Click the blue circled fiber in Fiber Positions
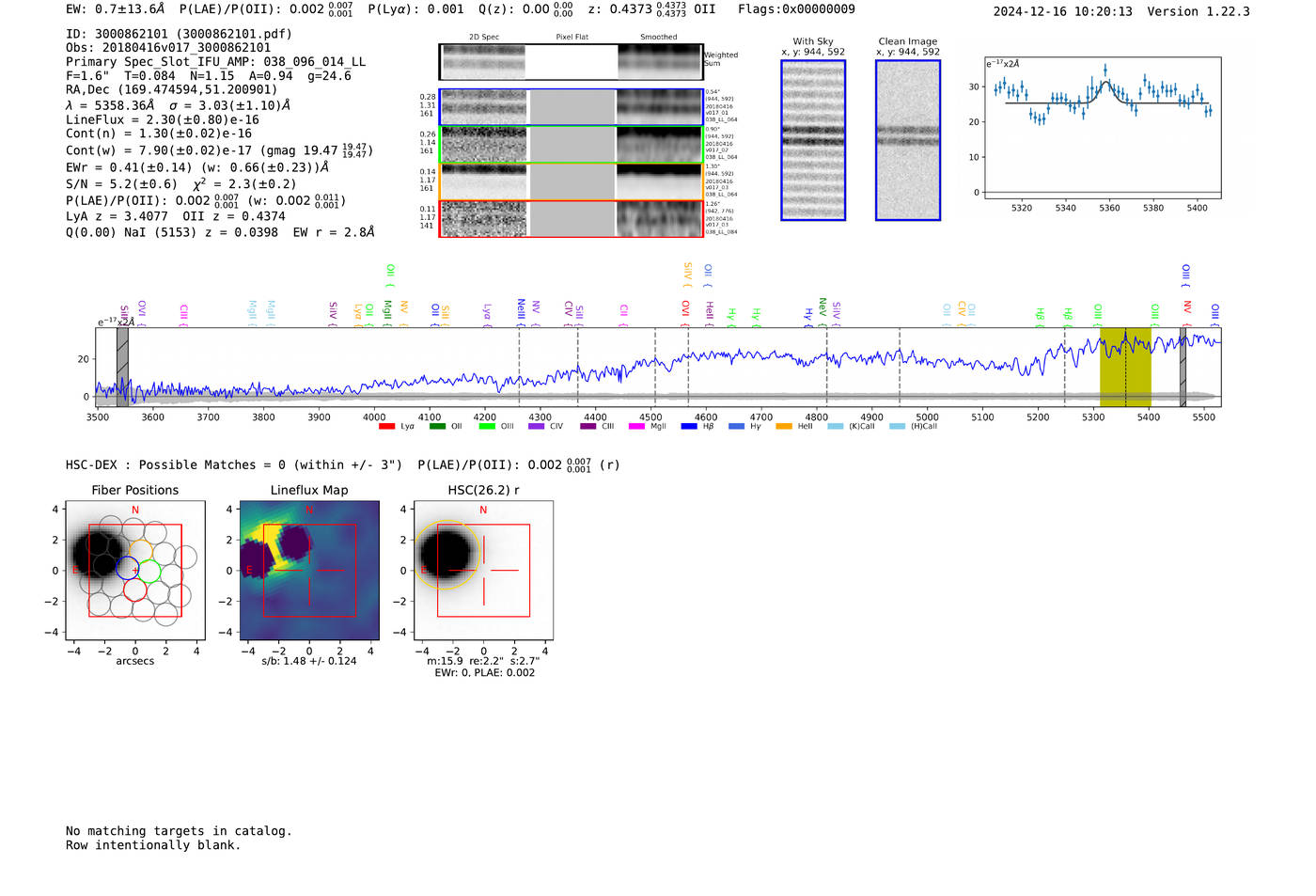Screen dimensions: 1316x896 [127, 568]
